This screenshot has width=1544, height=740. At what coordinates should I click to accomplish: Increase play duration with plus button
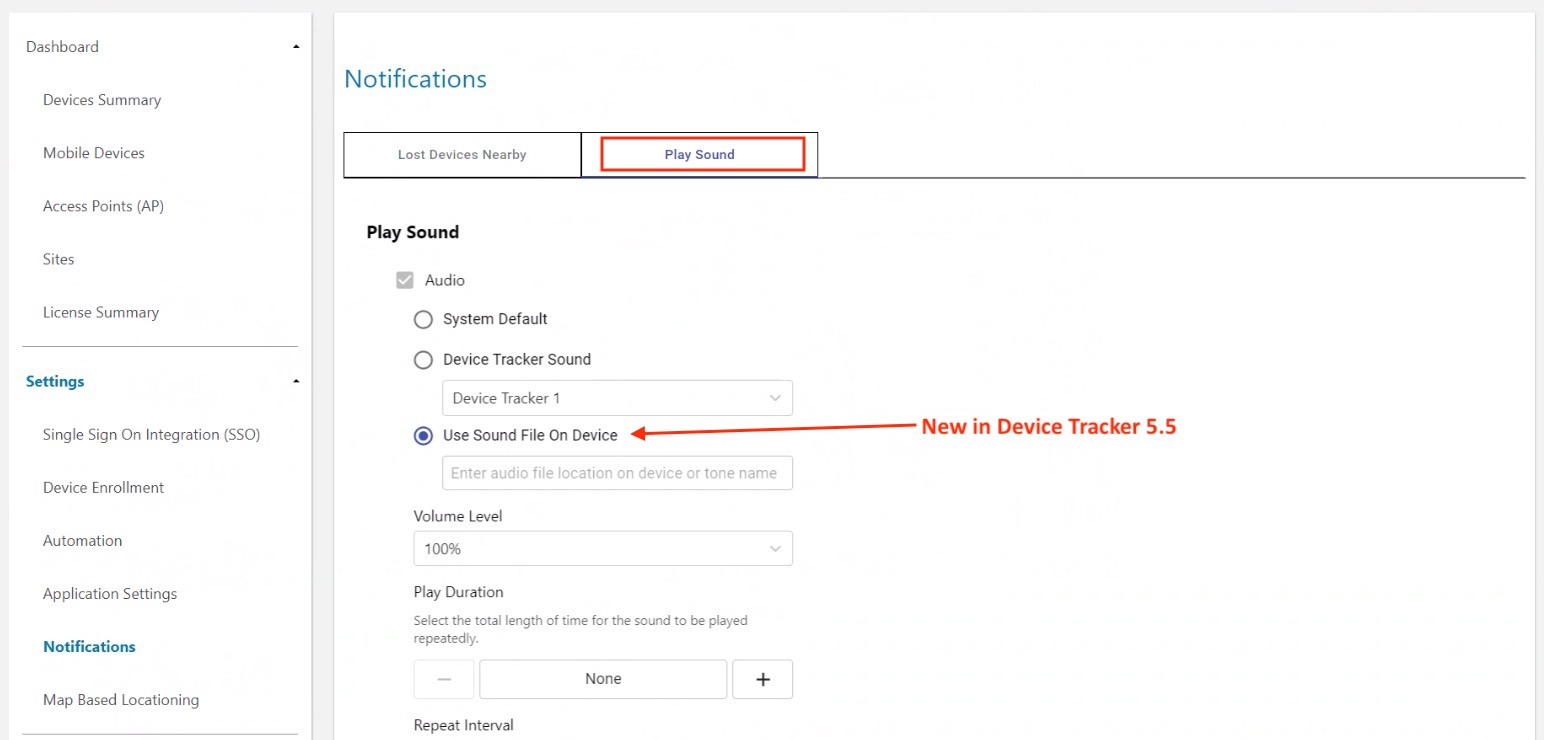tap(763, 679)
